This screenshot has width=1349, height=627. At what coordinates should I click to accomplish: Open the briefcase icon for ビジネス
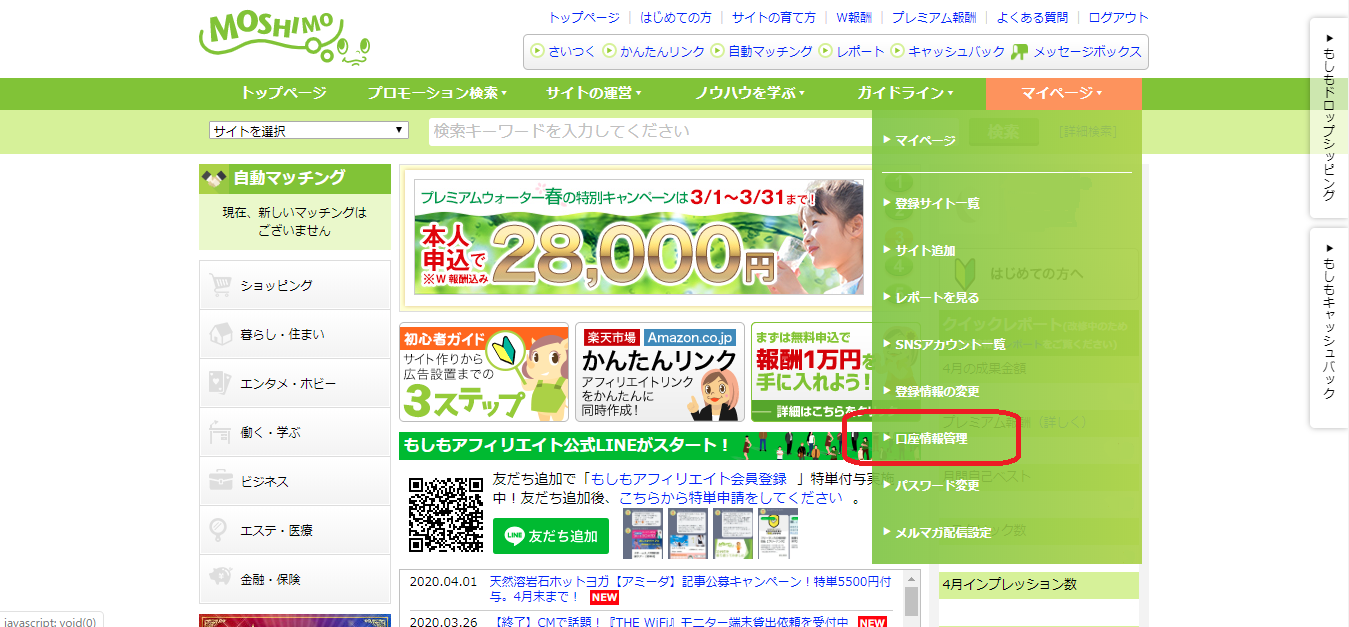tap(220, 482)
